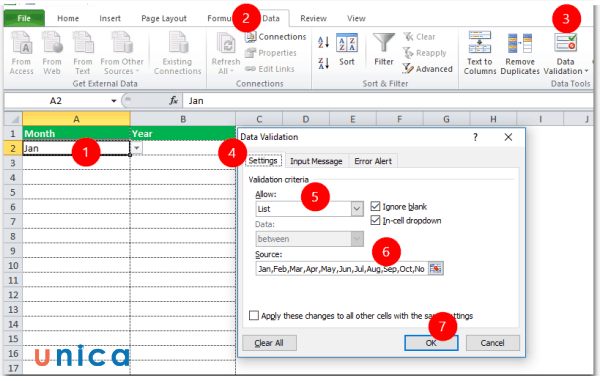This screenshot has width=600, height=381.
Task: Switch to the Insert tab
Action: tap(110, 18)
